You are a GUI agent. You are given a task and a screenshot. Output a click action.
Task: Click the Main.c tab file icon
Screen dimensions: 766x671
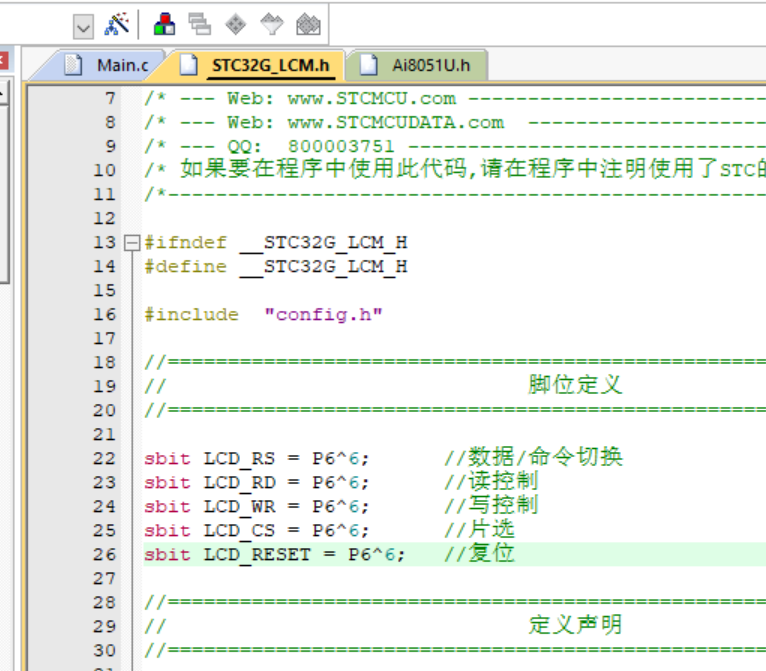click(x=73, y=65)
